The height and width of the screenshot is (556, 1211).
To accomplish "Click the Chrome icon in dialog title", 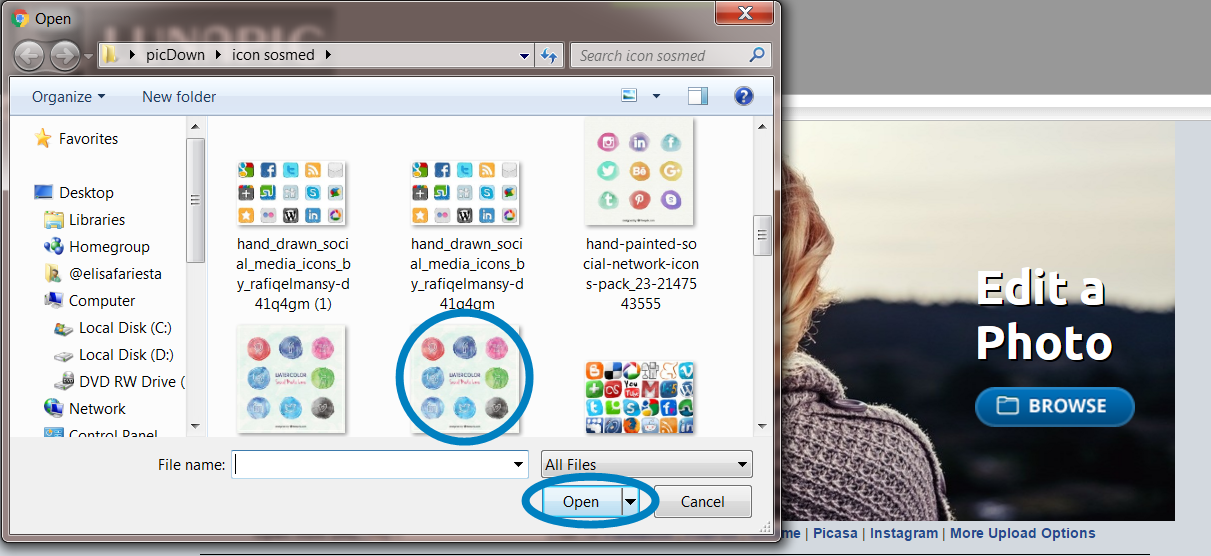I will pyautogui.click(x=19, y=18).
